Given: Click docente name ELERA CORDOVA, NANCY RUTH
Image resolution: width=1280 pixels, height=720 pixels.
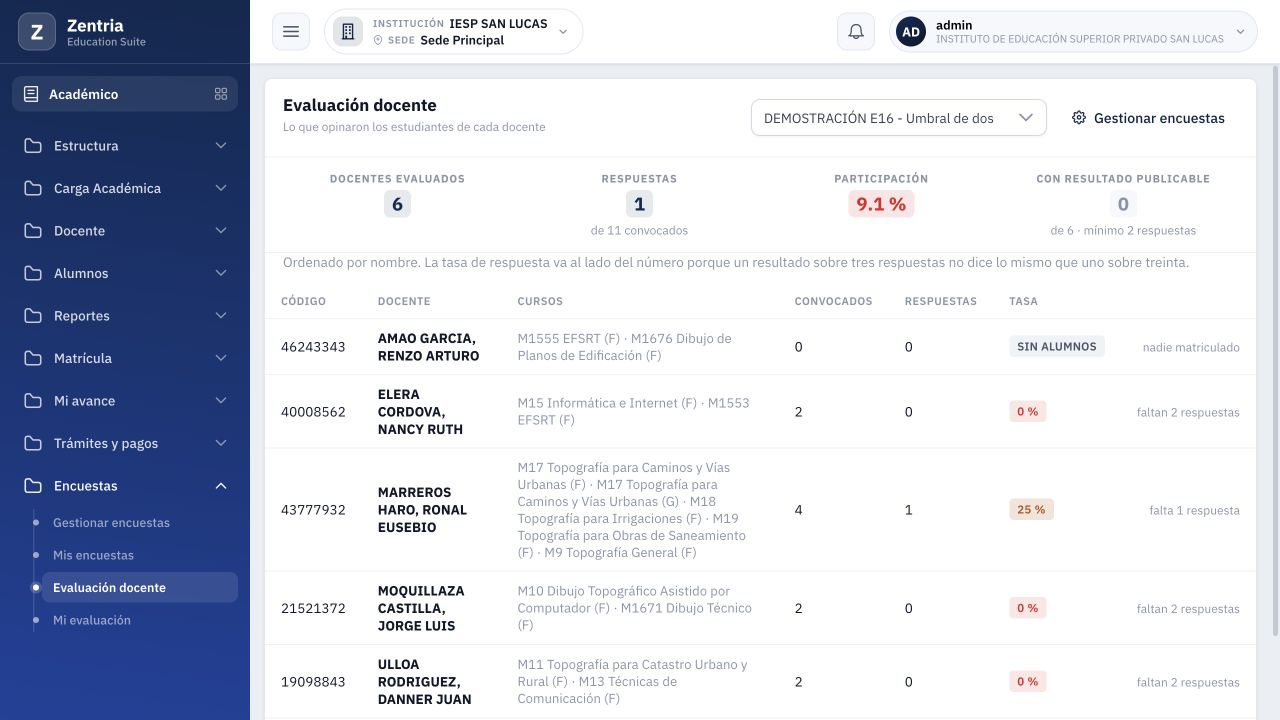Looking at the screenshot, I should click(419, 412).
